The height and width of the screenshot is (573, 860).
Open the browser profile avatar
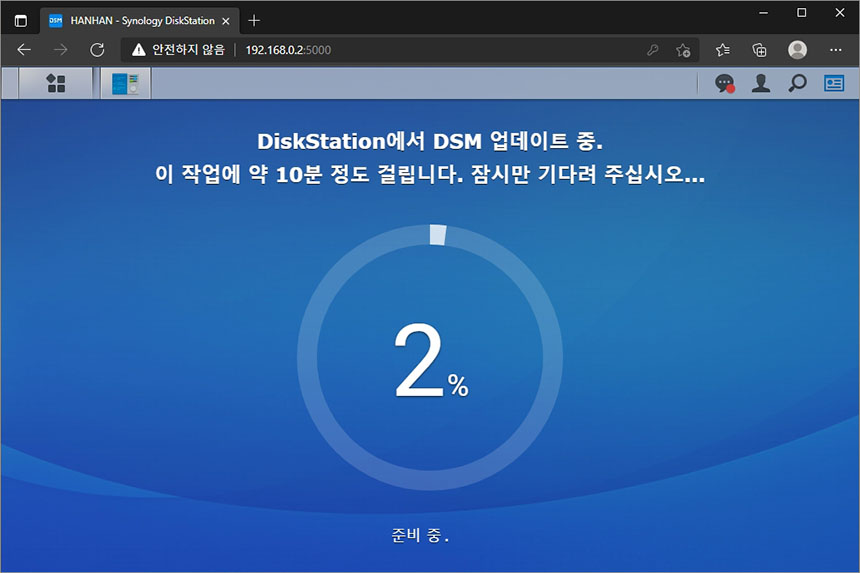[x=797, y=50]
